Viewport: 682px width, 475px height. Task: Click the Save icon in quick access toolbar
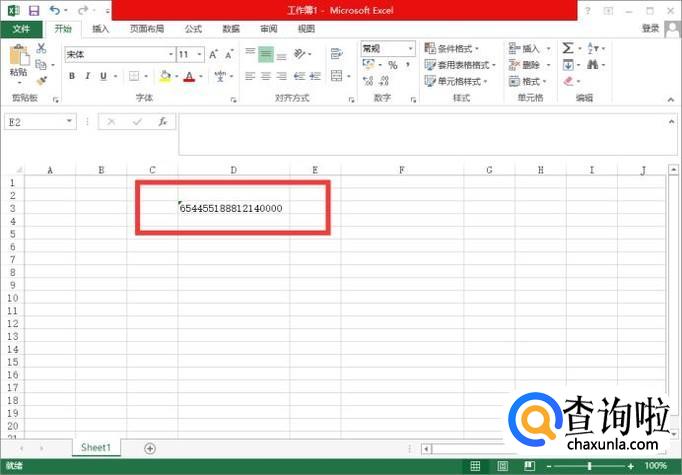click(34, 10)
